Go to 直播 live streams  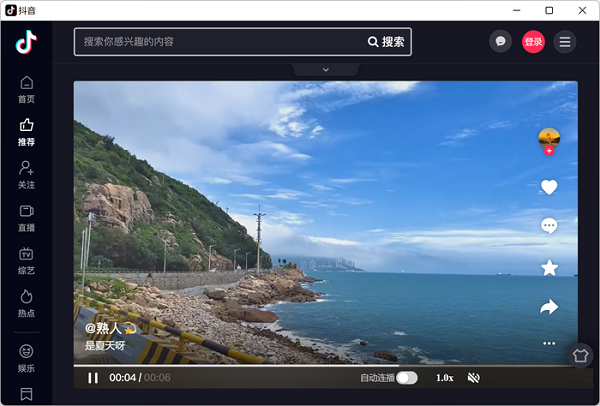pos(26,218)
